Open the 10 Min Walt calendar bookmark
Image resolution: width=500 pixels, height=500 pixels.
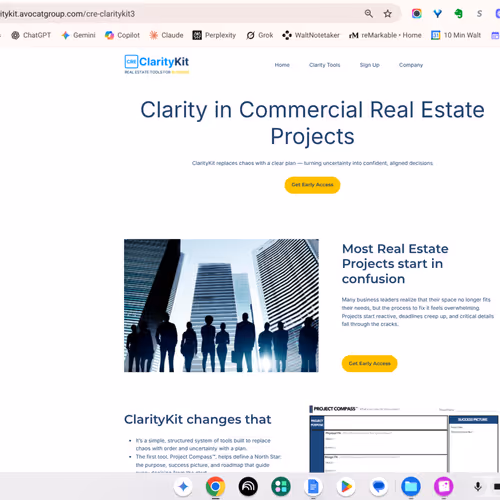coord(456,35)
